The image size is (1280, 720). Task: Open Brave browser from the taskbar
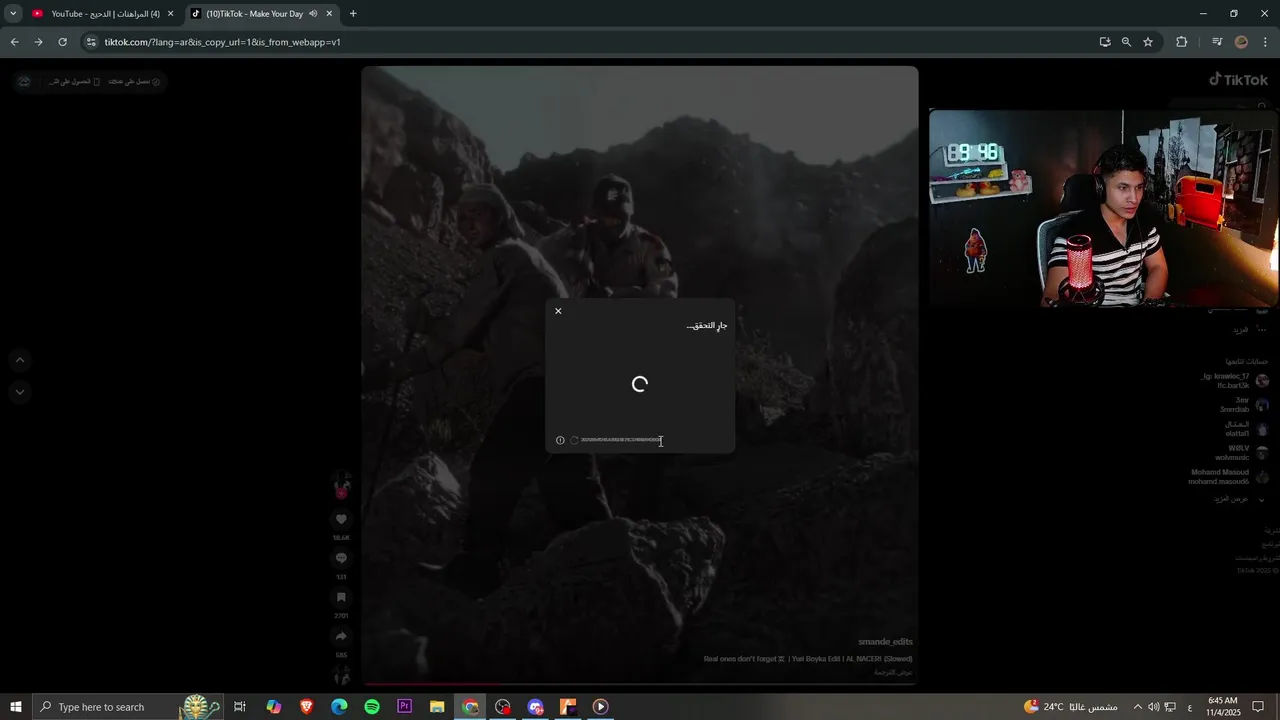point(306,707)
